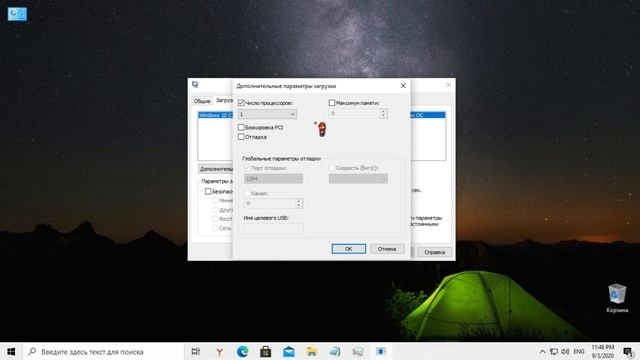This screenshot has width=640, height=360.
Task: Check the Блокировка PCI option
Action: [241, 127]
